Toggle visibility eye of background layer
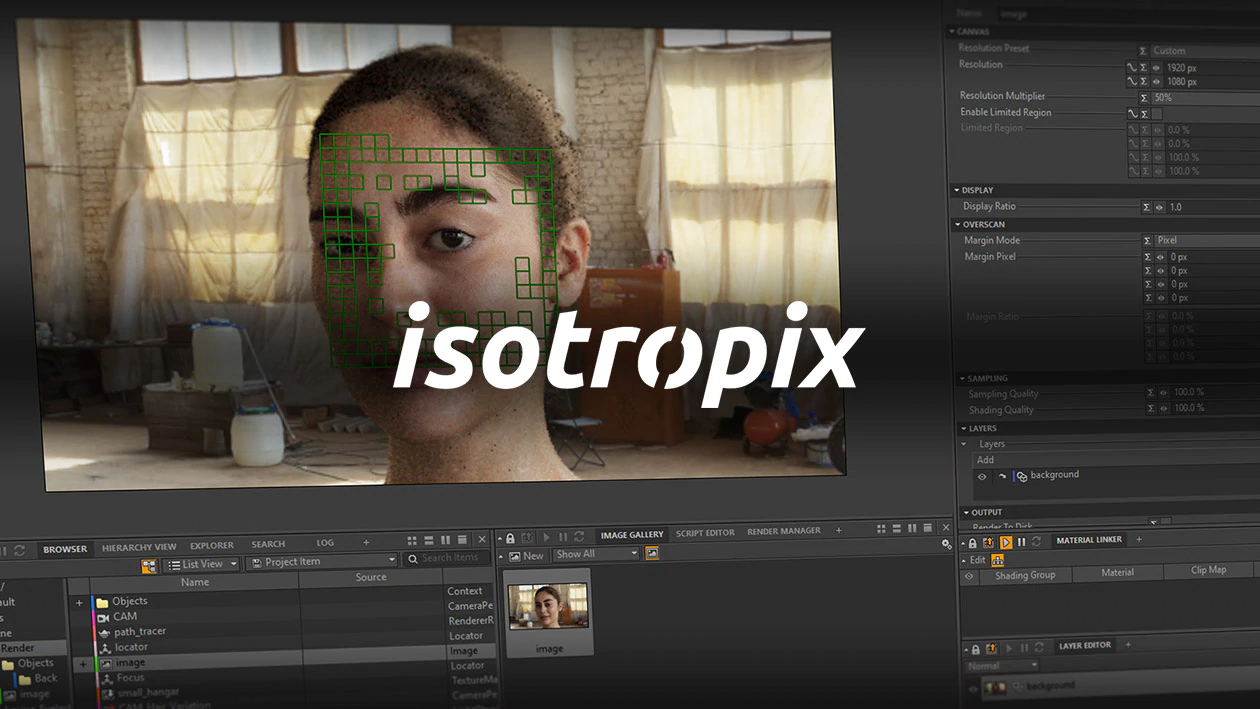 click(x=982, y=477)
